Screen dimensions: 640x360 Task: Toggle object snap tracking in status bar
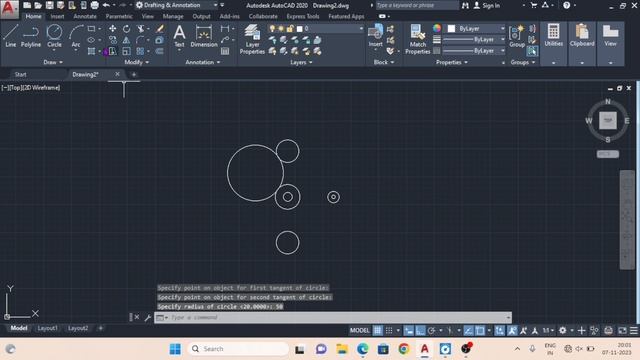coord(468,330)
